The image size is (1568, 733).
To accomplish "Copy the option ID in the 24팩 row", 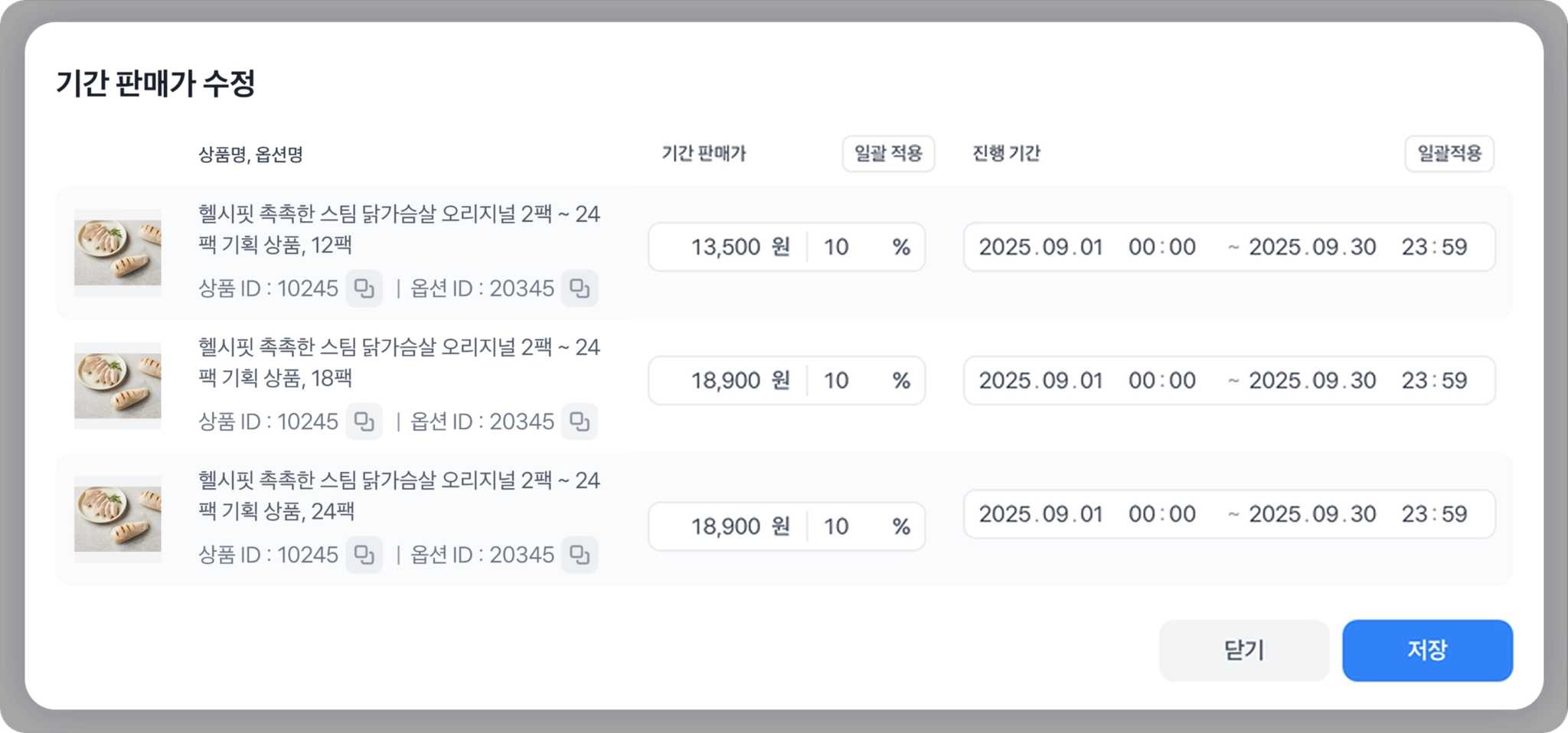I will coord(580,555).
